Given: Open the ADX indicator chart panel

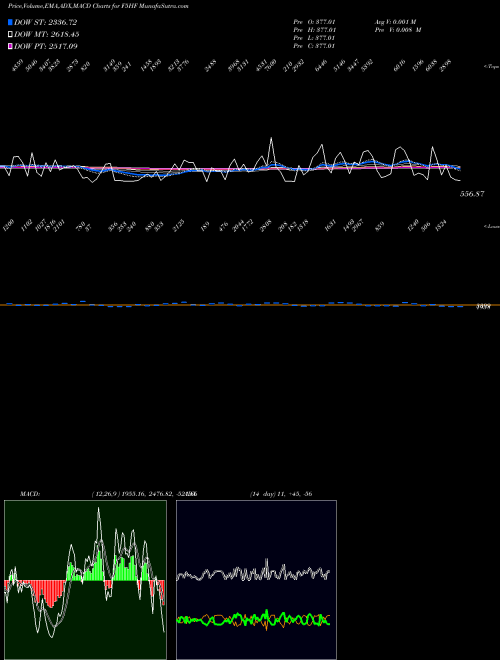Looking at the screenshot, I should tap(256, 580).
